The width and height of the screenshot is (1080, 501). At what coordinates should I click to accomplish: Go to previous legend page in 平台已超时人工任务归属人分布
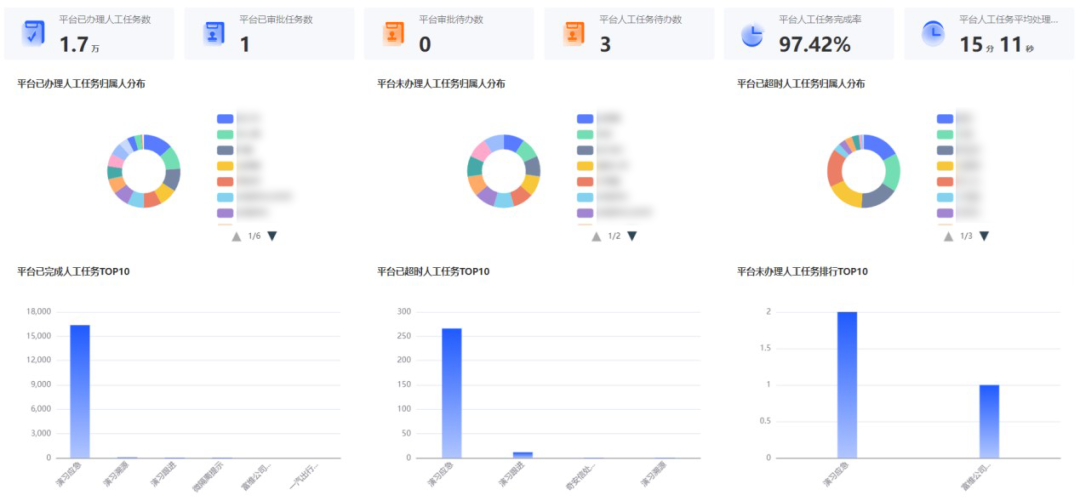click(x=957, y=236)
